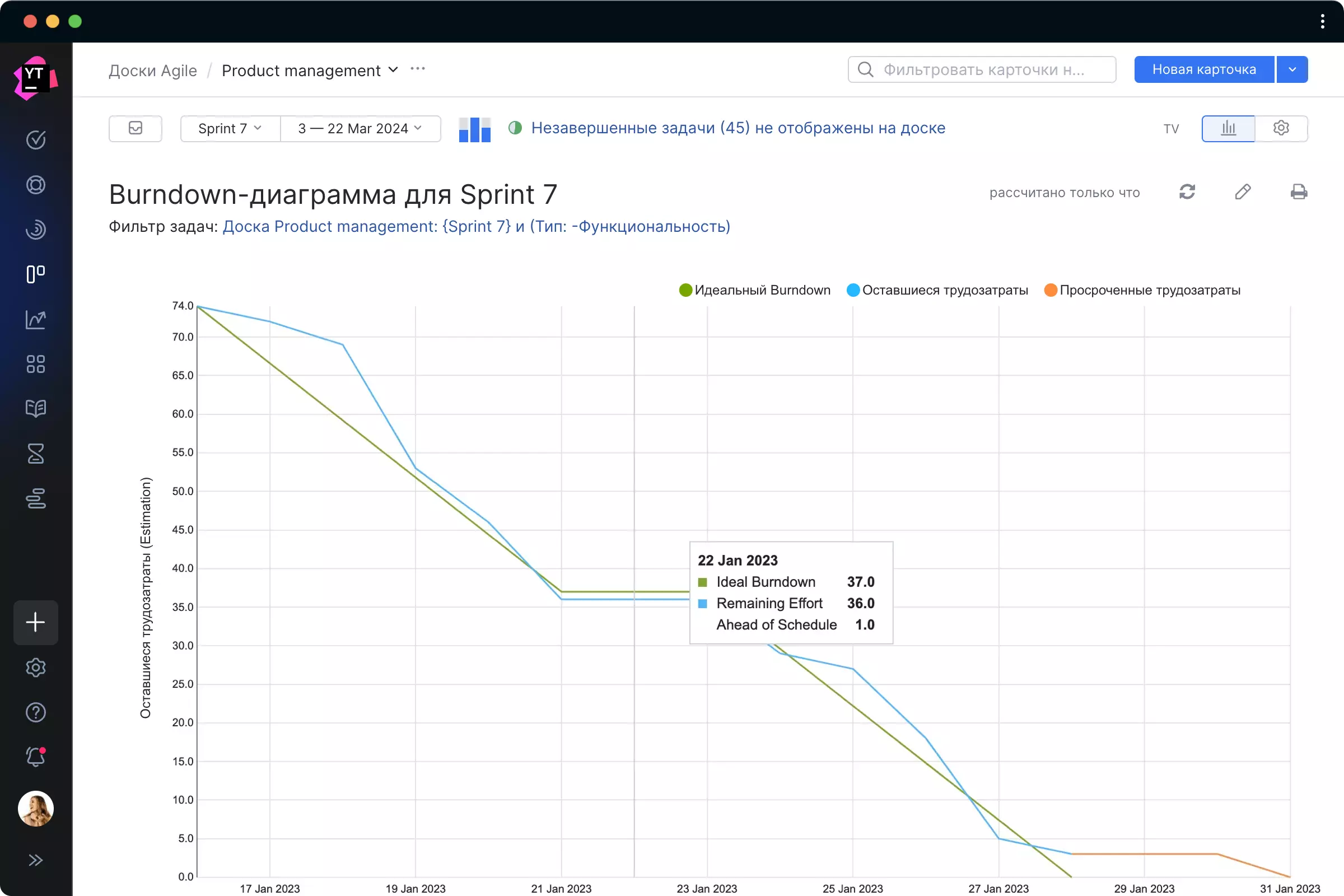Open the Reports chart icon in sidebar

coord(35,319)
